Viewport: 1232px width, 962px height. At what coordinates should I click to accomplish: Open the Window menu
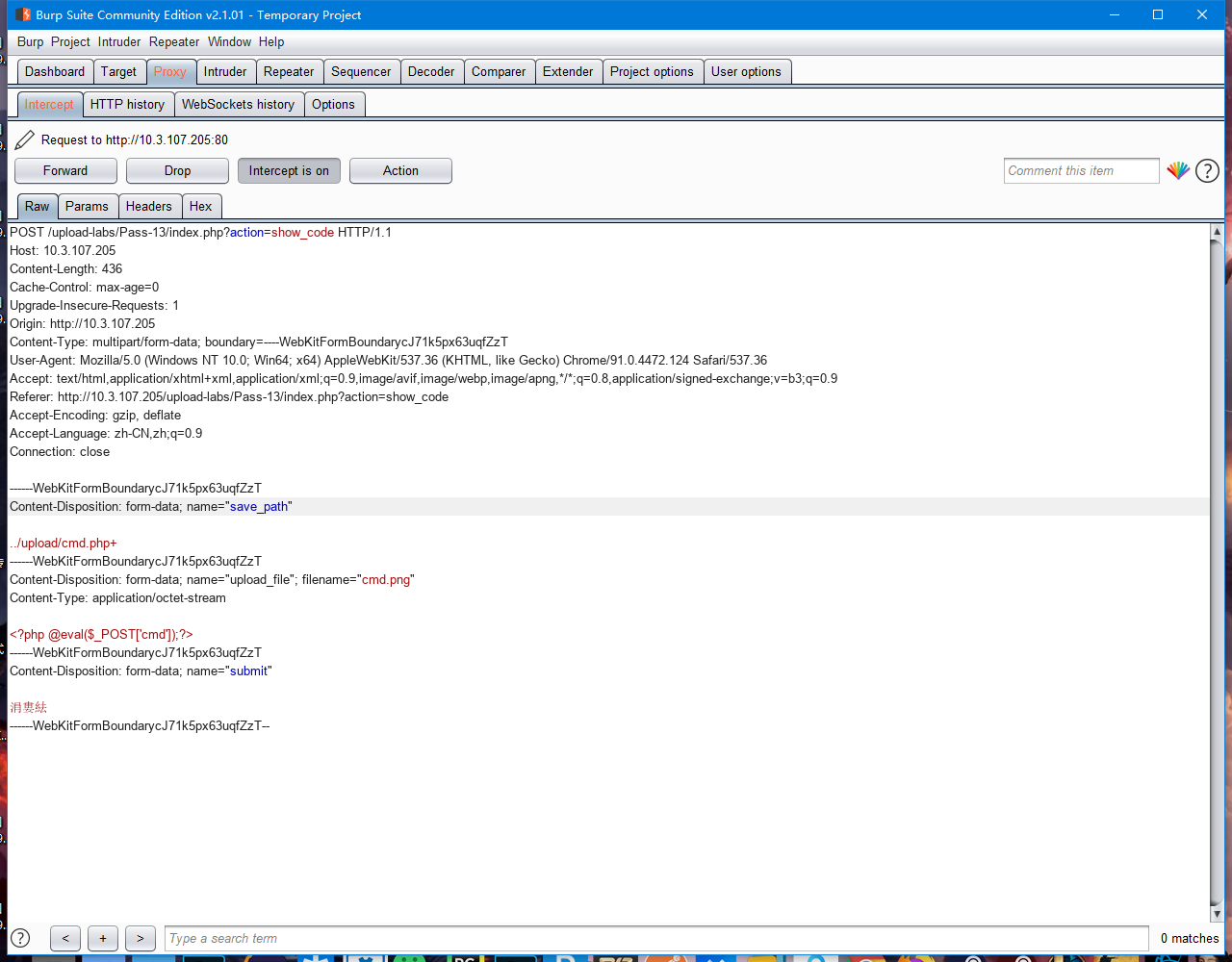tap(229, 41)
